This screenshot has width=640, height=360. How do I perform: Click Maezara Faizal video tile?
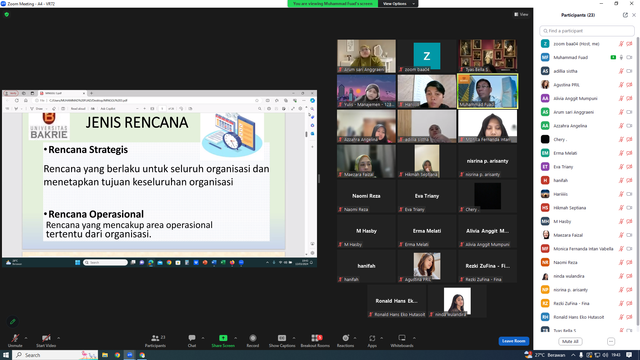(367, 161)
